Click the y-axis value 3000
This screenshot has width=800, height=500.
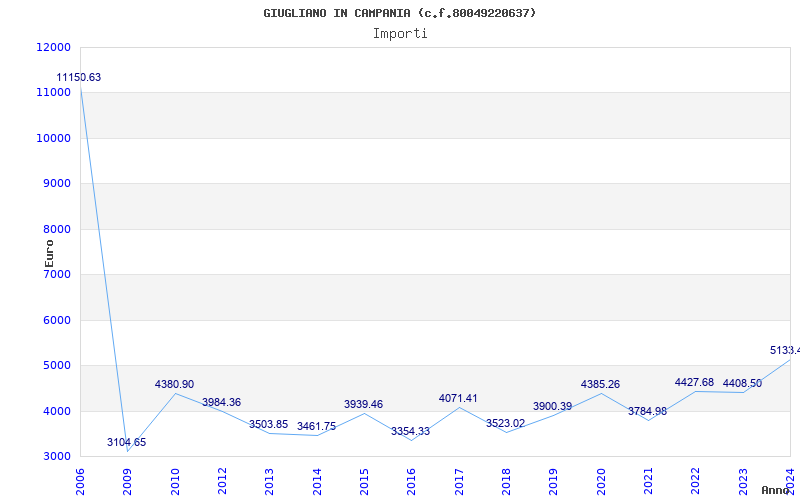pos(56,457)
